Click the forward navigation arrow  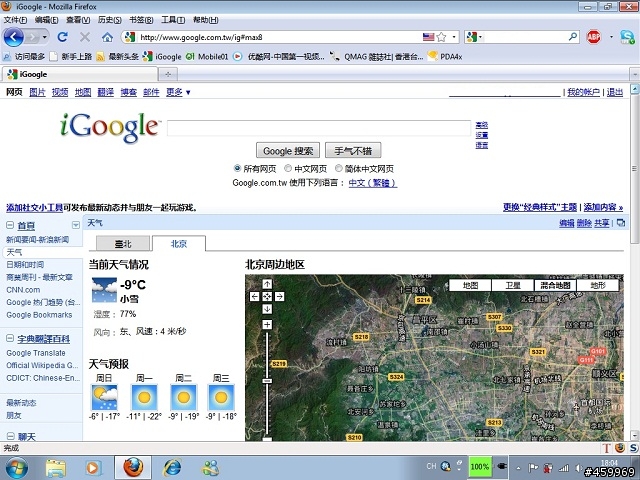[32, 38]
